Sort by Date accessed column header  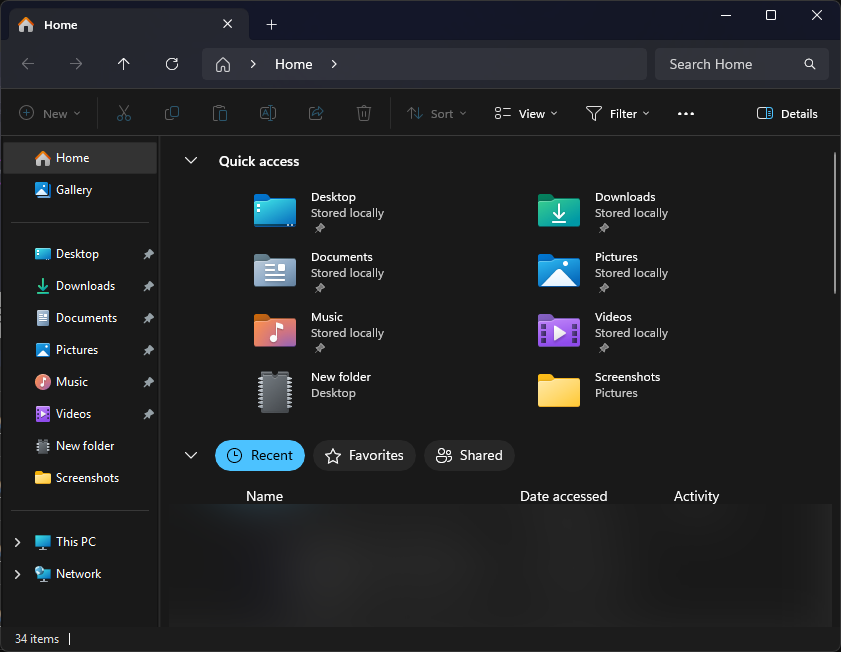tap(563, 496)
